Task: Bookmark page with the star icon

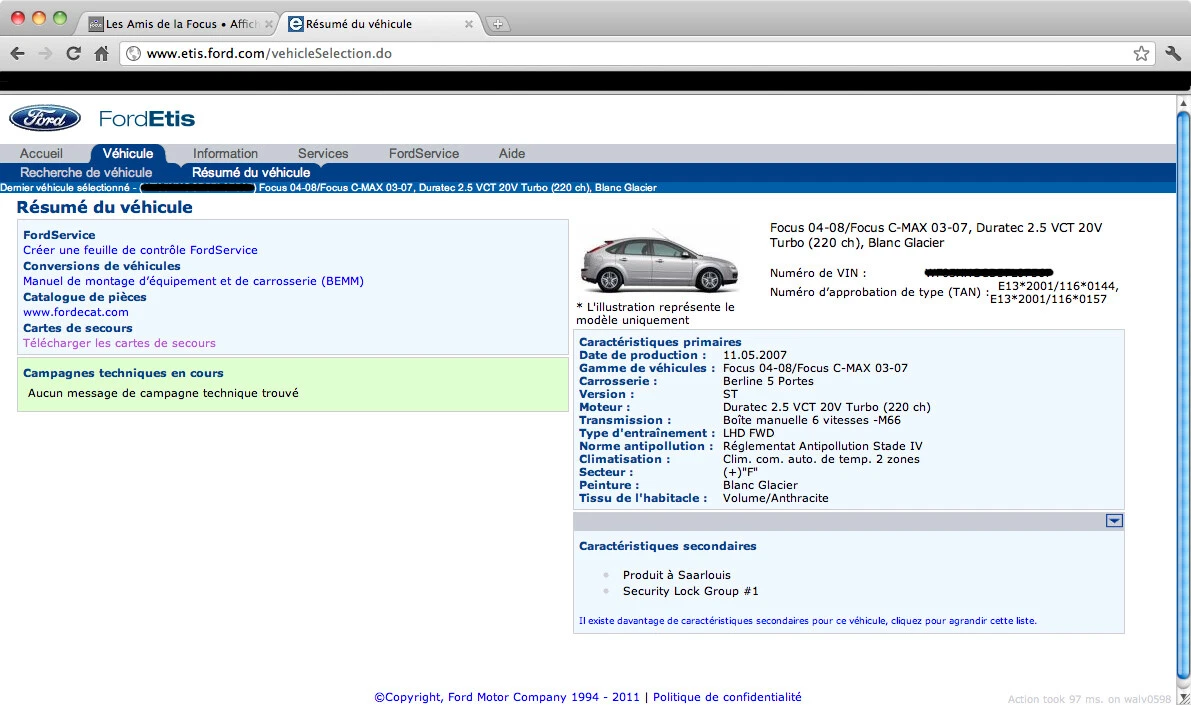Action: click(x=1140, y=53)
